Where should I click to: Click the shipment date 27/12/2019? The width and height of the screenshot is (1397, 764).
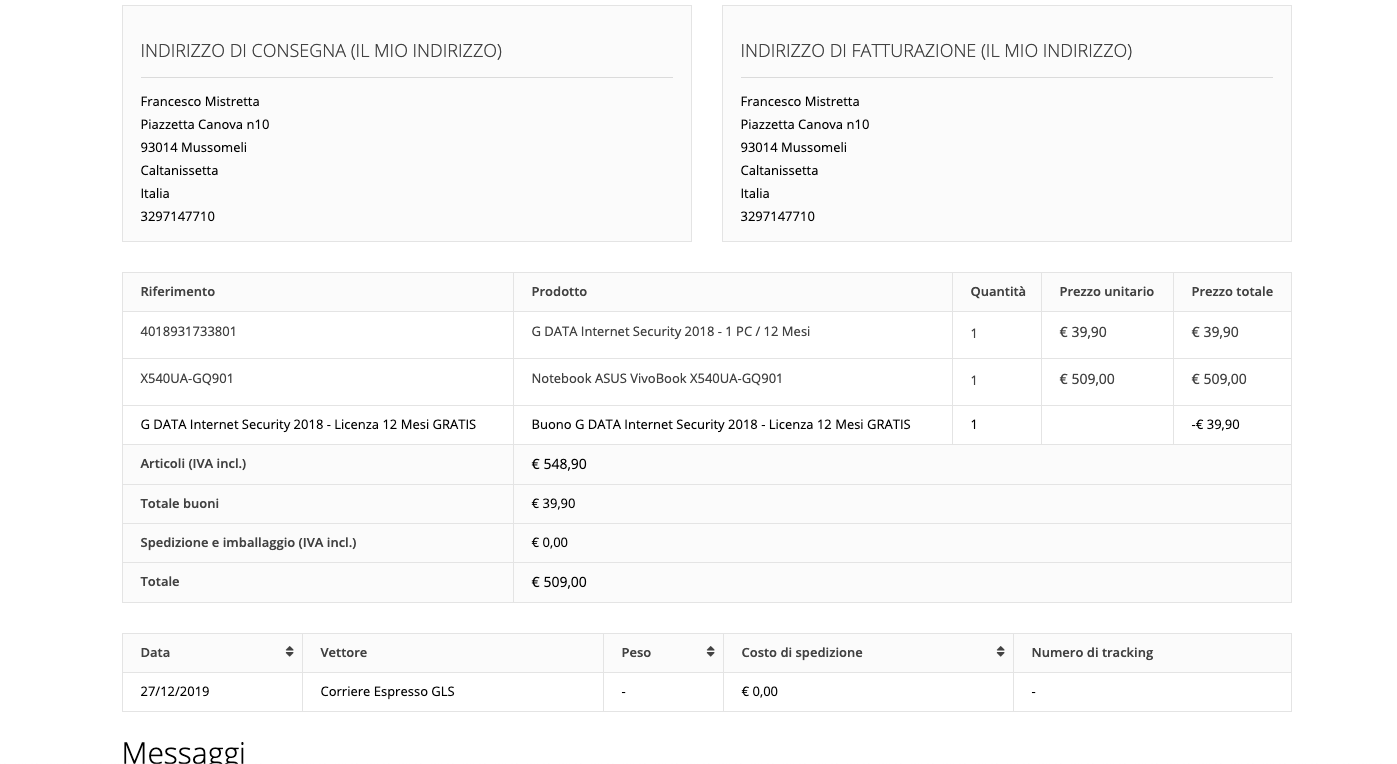[x=175, y=692]
